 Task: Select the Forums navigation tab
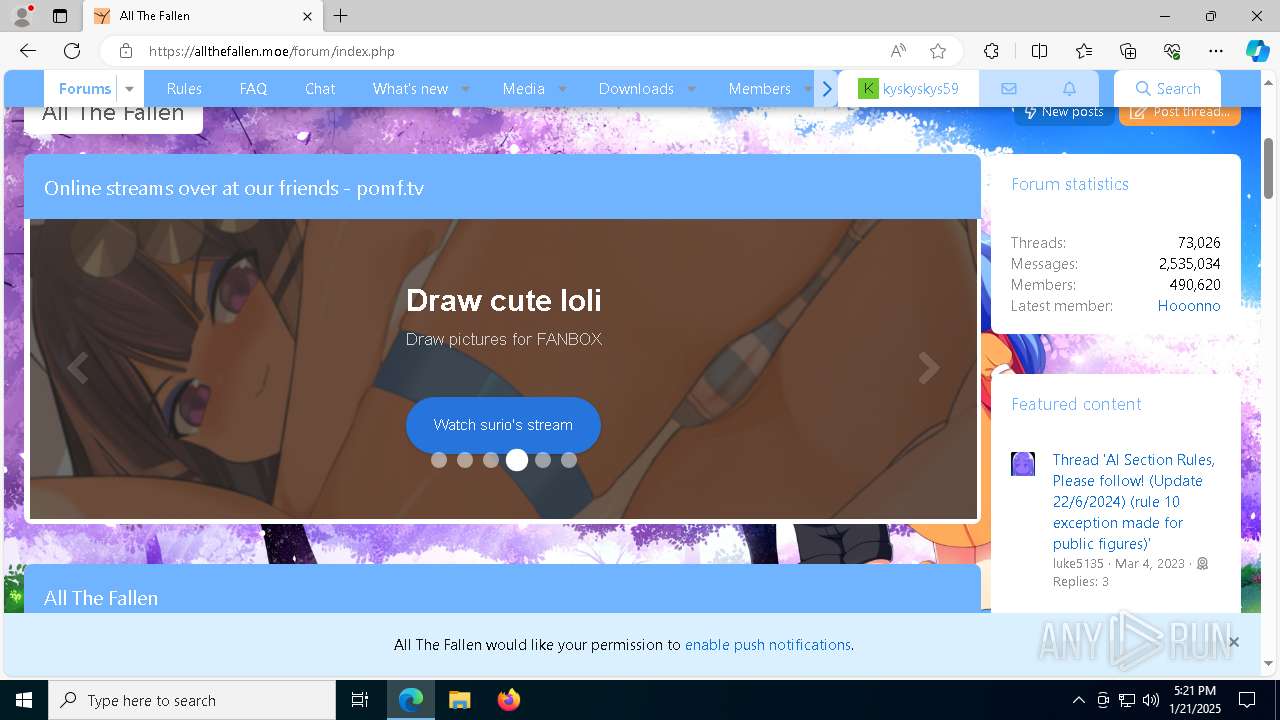click(x=84, y=89)
